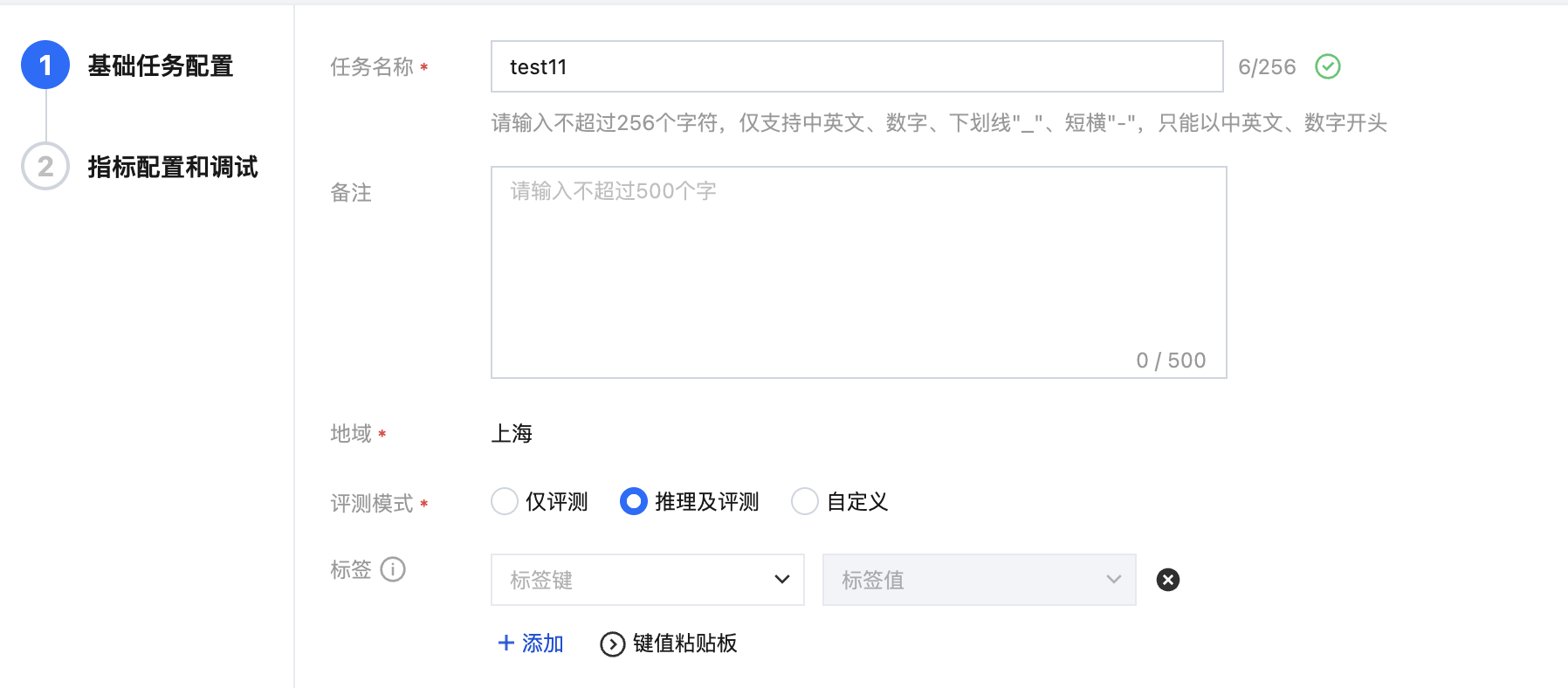
Task: Open the 标签键 dropdown
Action: [x=646, y=580]
